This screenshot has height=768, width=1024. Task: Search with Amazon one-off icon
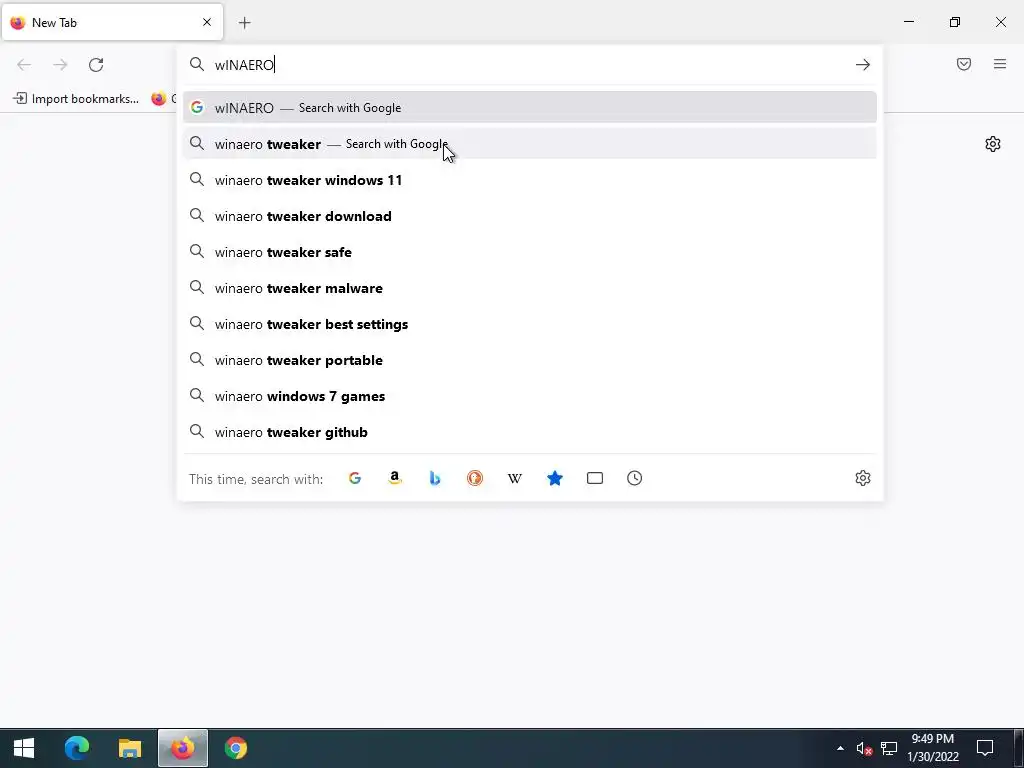(x=394, y=478)
